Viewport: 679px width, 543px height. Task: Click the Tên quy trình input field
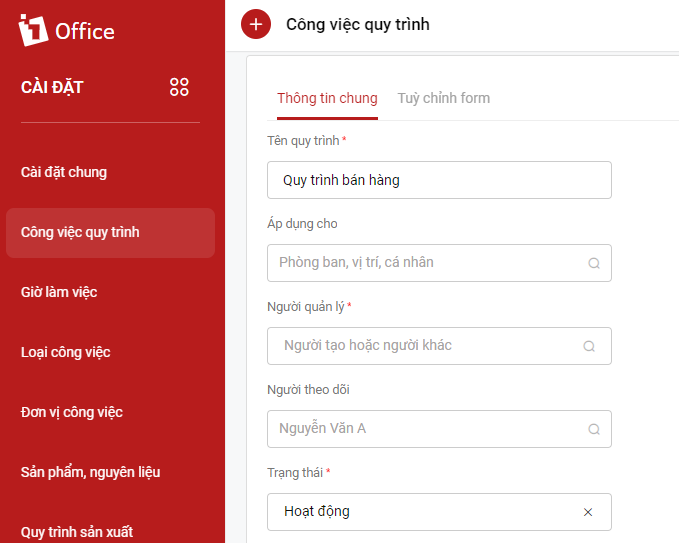pos(439,180)
